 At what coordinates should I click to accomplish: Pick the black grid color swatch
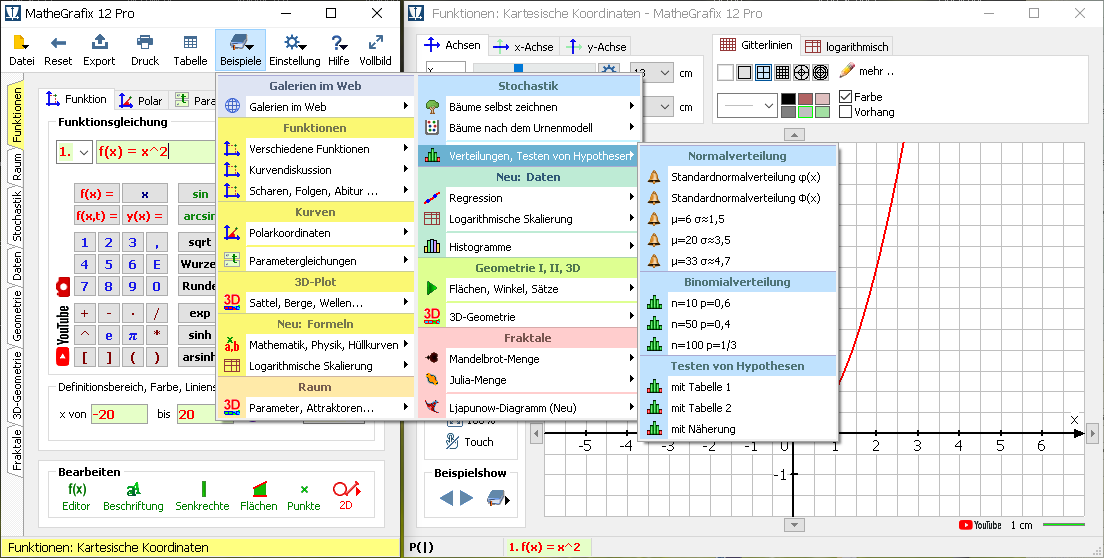pos(788,99)
